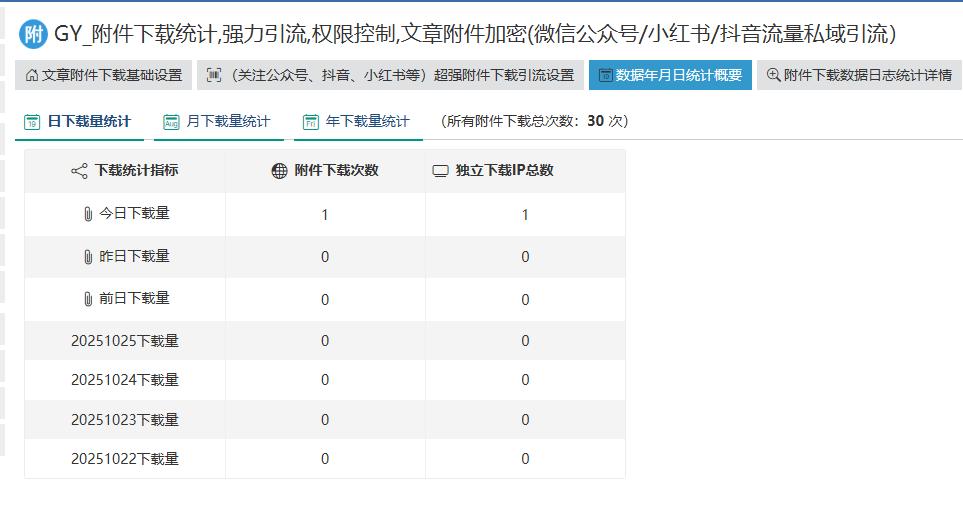Screen dimensions: 963x511
Task: Open 附件下载数据日志统计详情 page
Action: 866,75
